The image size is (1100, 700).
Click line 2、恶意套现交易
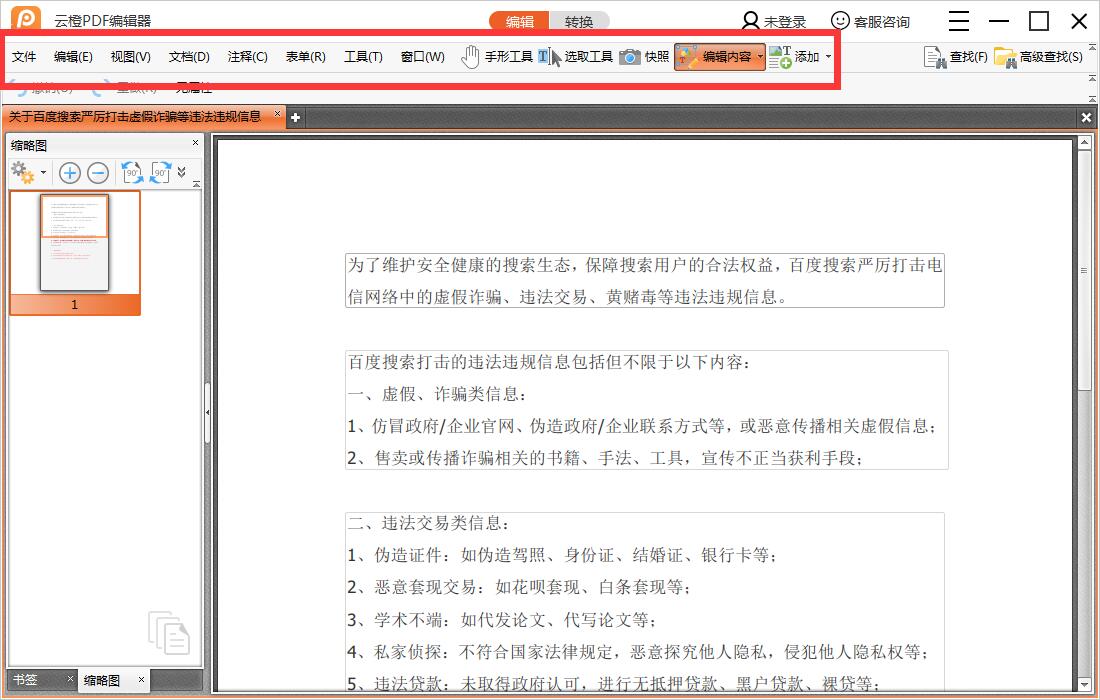tap(519, 587)
